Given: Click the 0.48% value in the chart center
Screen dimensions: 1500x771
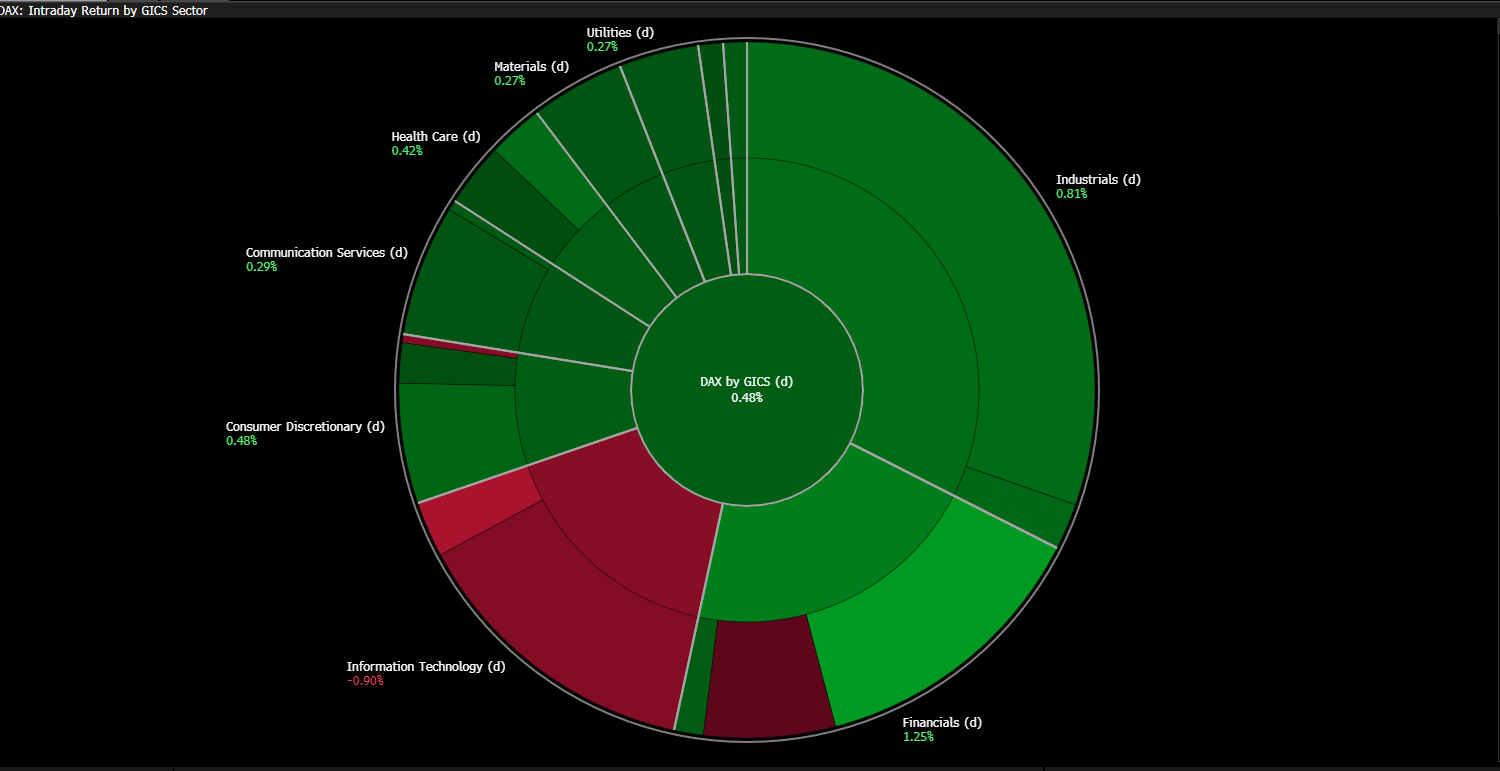Looking at the screenshot, I should (746, 398).
